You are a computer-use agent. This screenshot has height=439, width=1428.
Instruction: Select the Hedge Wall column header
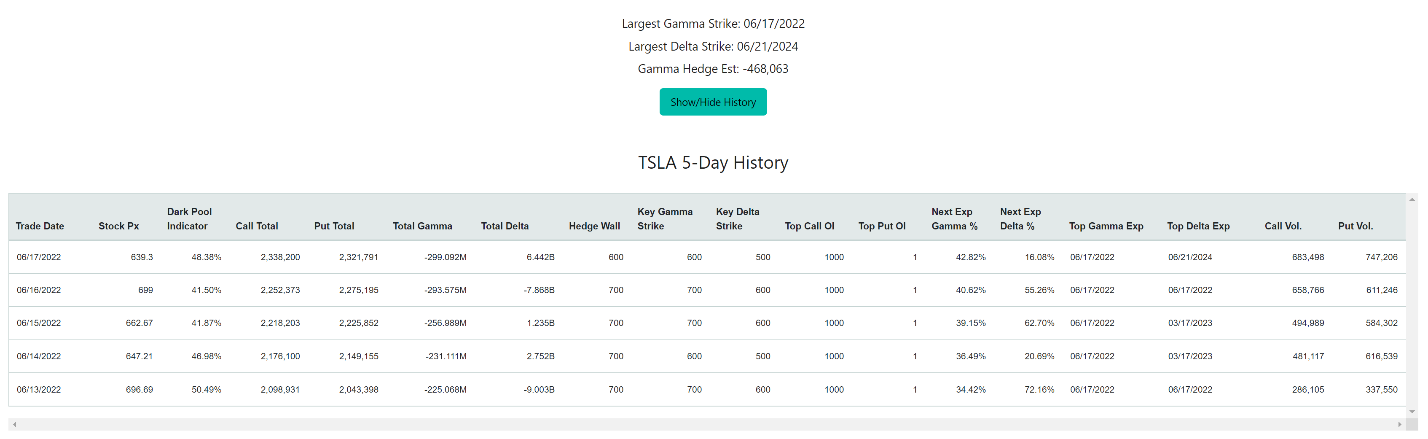click(x=594, y=226)
